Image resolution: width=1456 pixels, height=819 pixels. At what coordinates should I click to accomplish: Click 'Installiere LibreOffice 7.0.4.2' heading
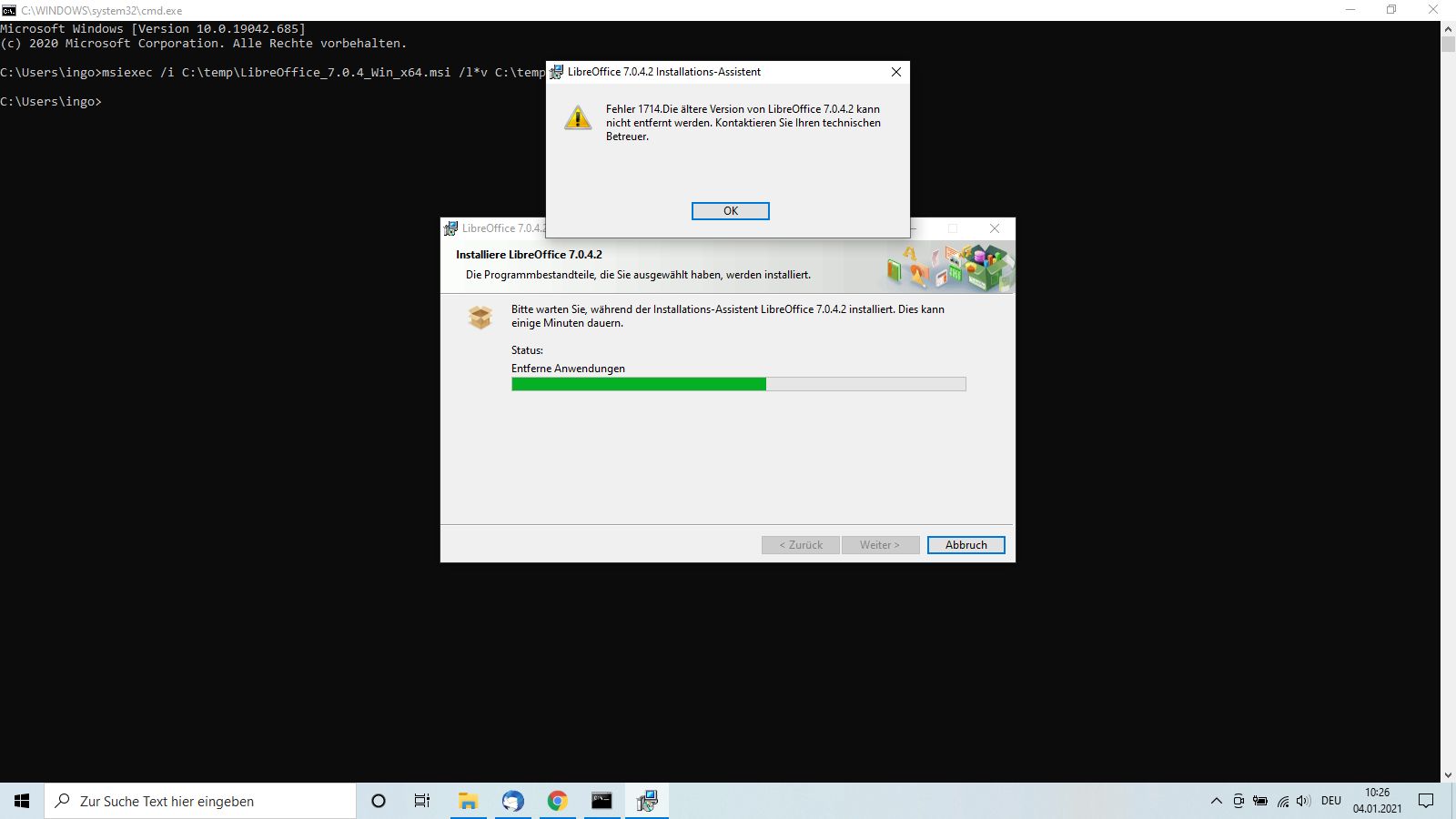pyautogui.click(x=529, y=255)
